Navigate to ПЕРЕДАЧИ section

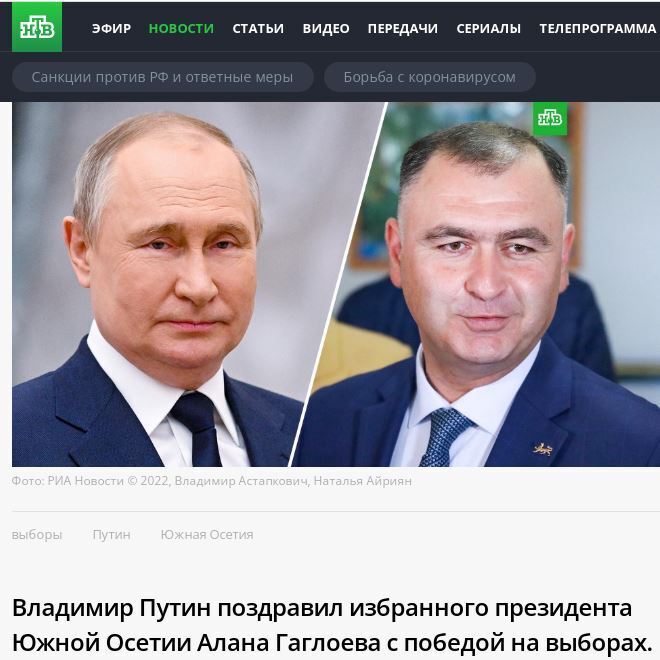(x=403, y=28)
